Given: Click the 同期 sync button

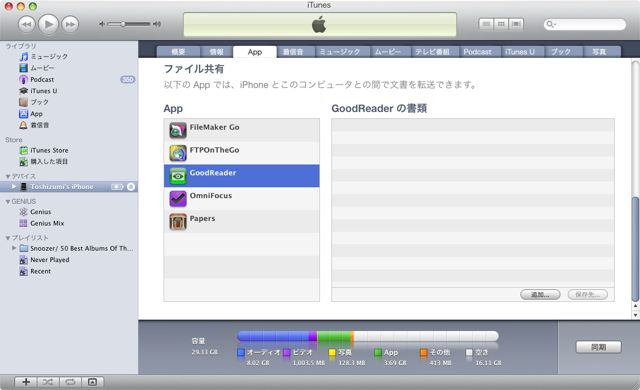Looking at the screenshot, I should pyautogui.click(x=599, y=347).
